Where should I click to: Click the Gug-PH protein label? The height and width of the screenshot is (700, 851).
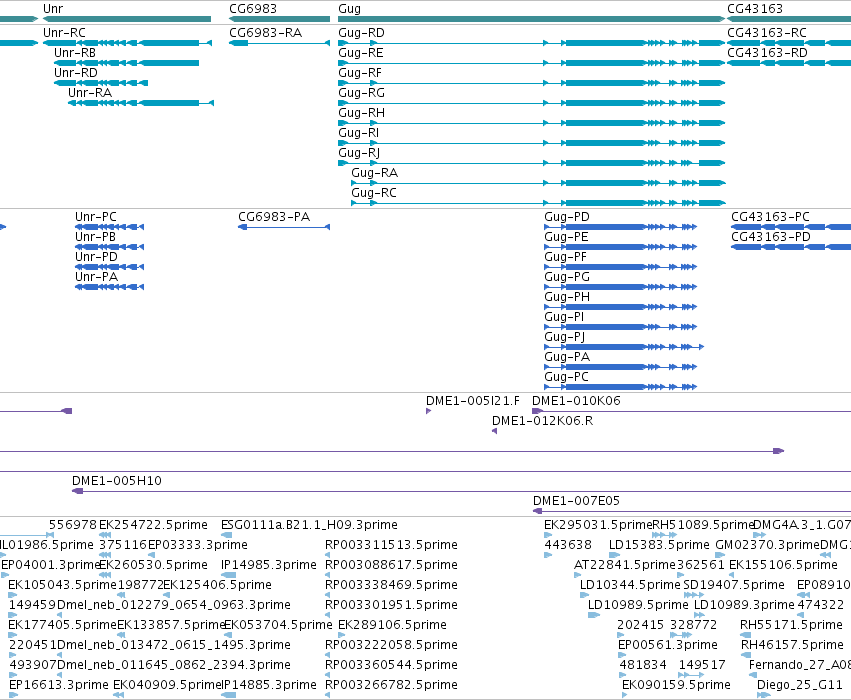click(567, 297)
